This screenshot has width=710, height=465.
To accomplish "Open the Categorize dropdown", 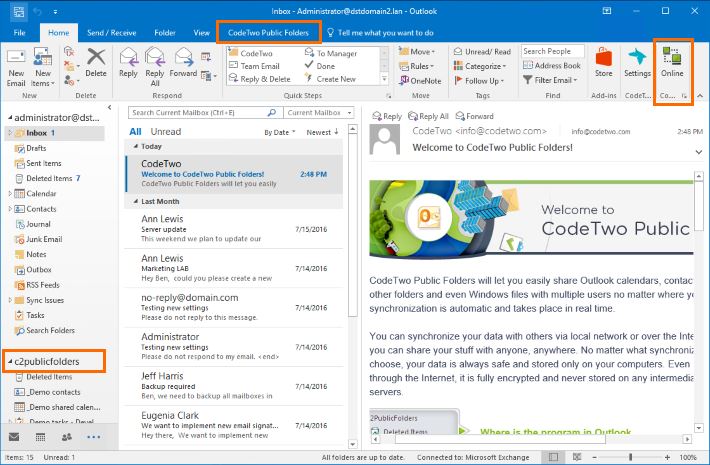I will point(480,66).
